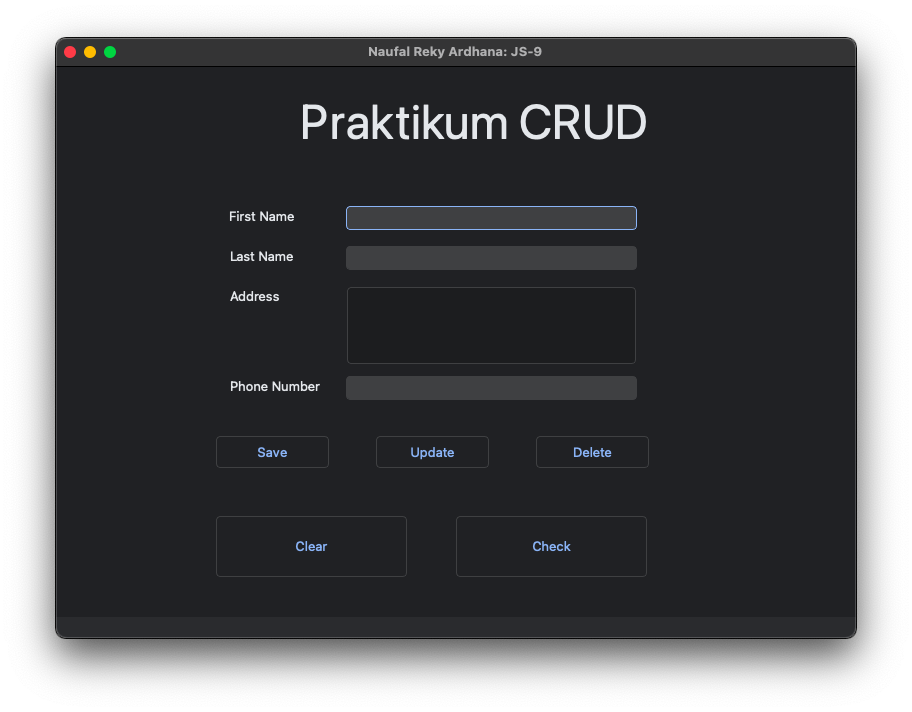Select the Phone Number input field
Screen dimensions: 912x712
[x=491, y=388]
